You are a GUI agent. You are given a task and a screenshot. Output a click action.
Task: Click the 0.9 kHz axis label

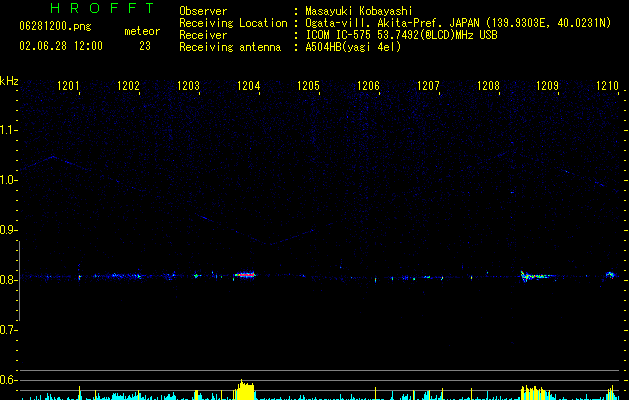coord(8,230)
